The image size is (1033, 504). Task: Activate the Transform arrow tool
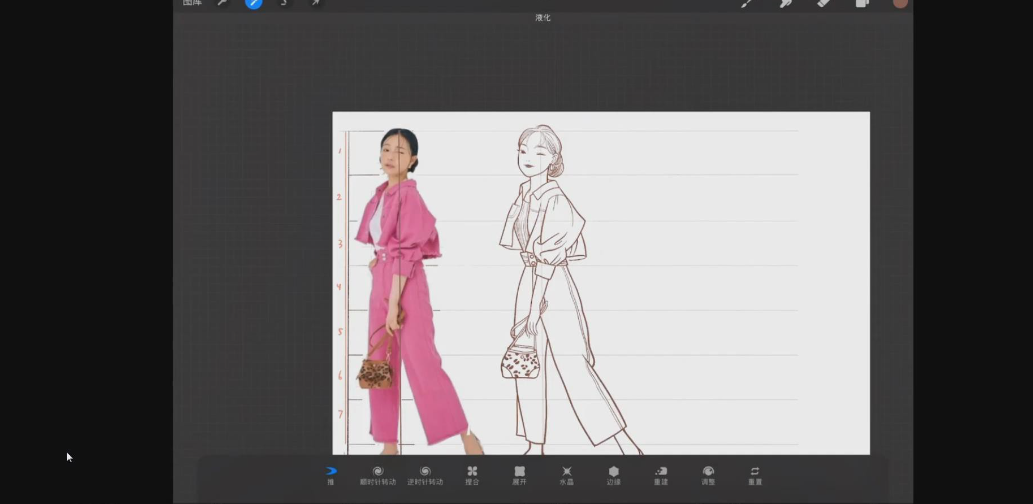[316, 3]
